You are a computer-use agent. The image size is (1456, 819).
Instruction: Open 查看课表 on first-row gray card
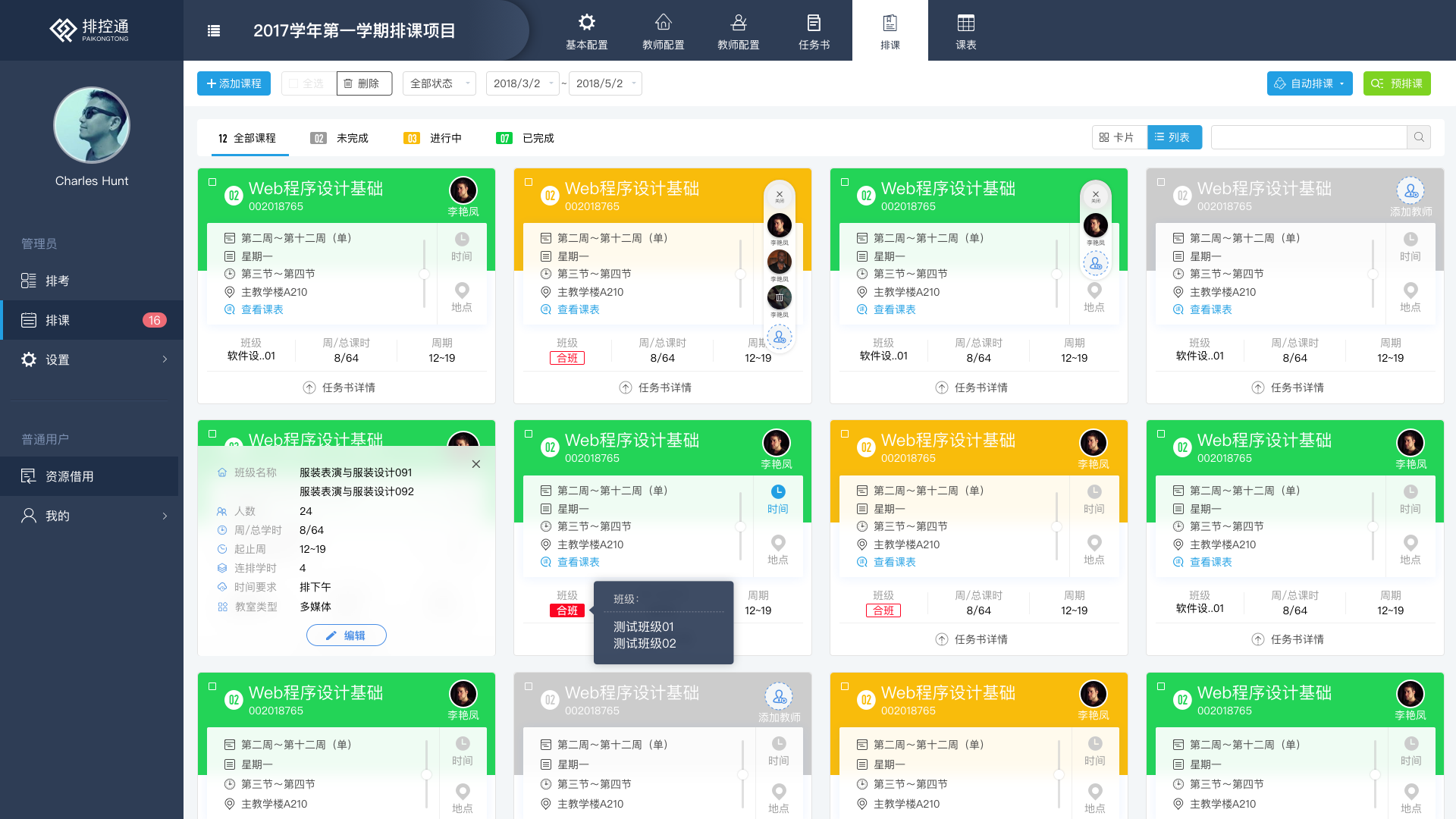tap(1203, 309)
